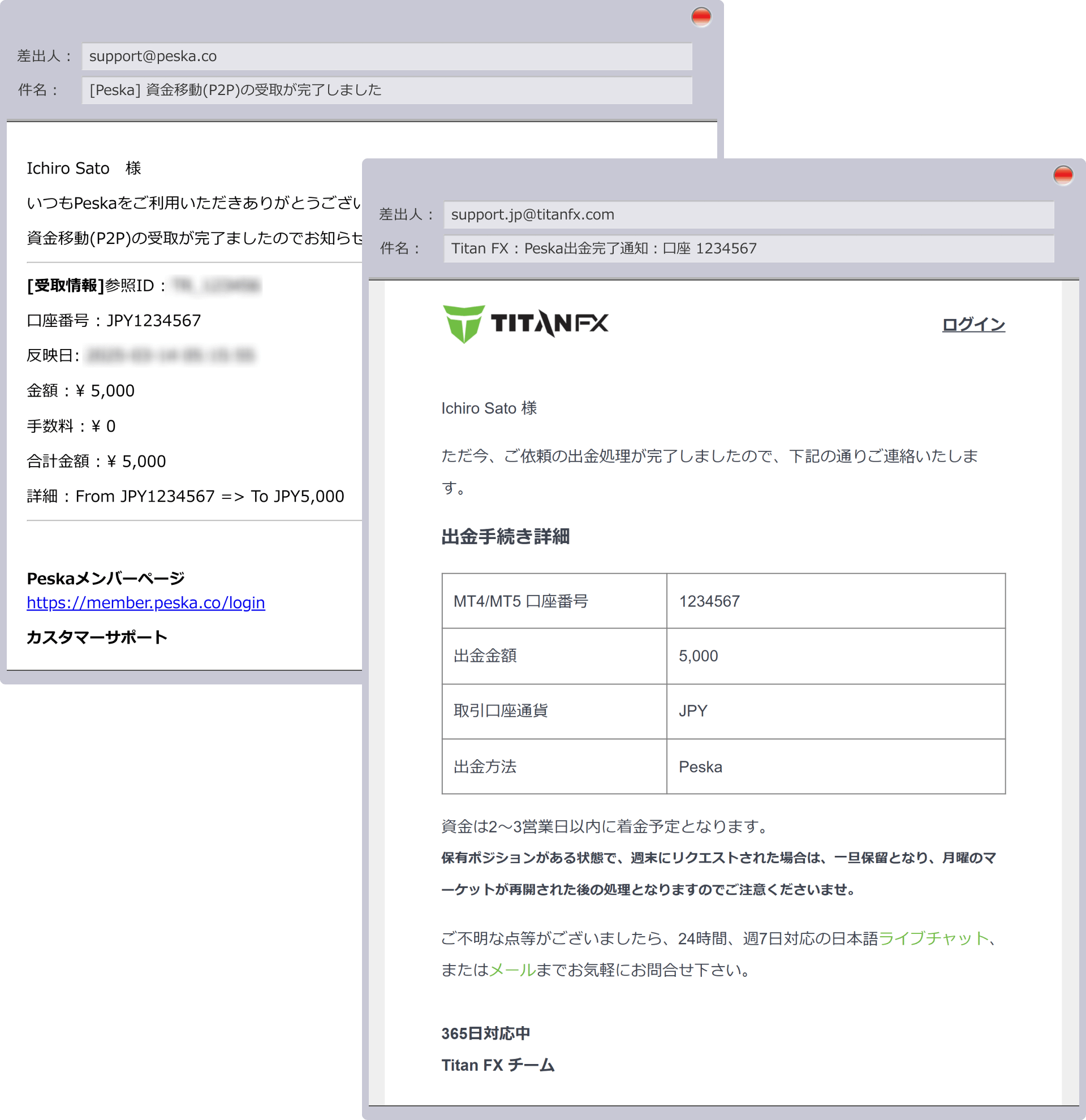Click greeting Ichiro Sato 様 in Peska email
Viewport: 1086px width, 1120px height.
(84, 168)
